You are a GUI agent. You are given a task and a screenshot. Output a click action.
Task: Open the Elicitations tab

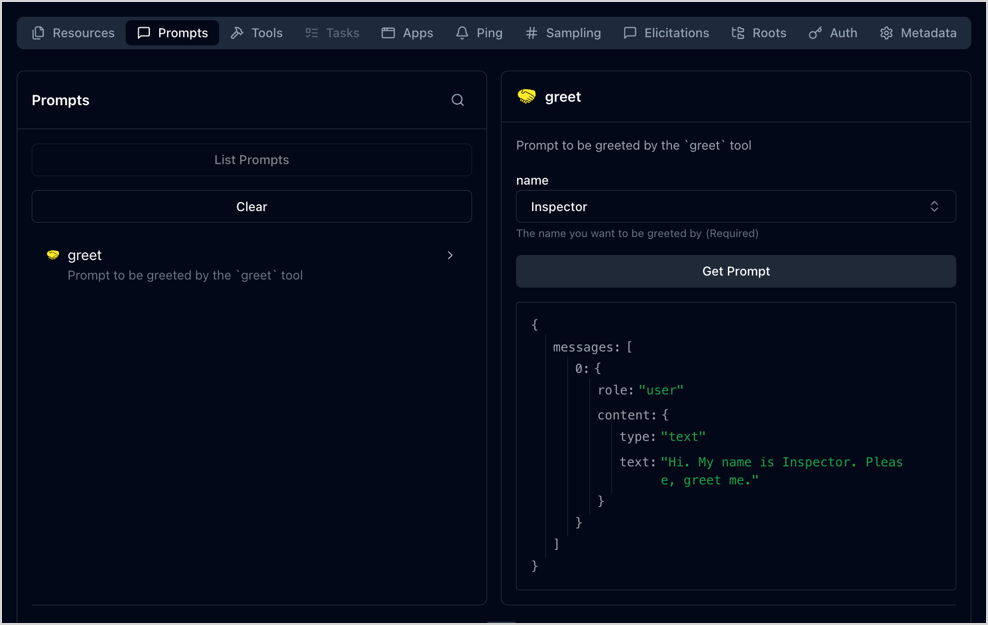click(x=666, y=33)
